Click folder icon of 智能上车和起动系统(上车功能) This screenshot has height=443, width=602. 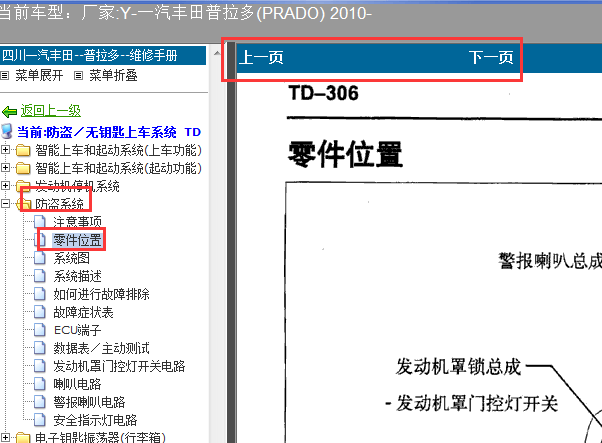tap(23, 150)
